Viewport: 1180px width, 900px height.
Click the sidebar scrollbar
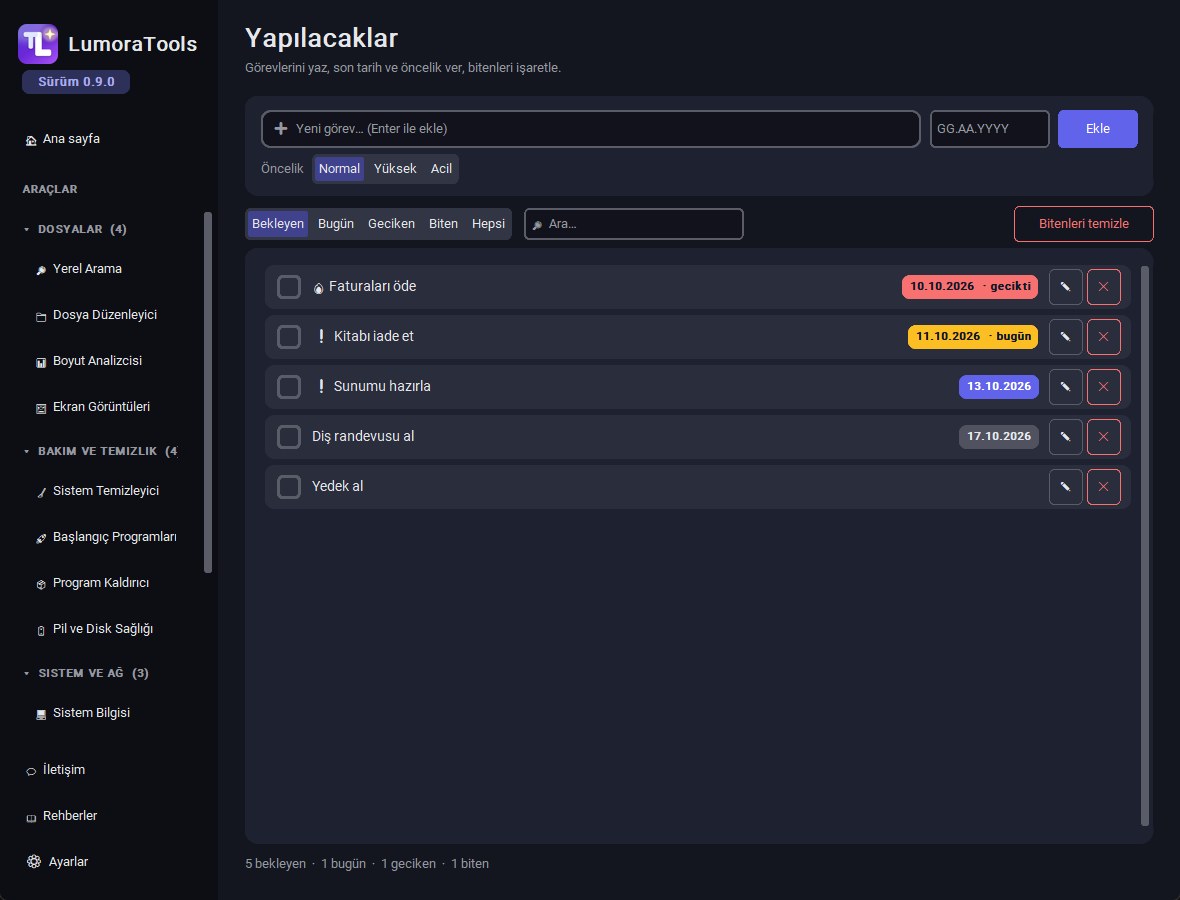click(x=208, y=392)
